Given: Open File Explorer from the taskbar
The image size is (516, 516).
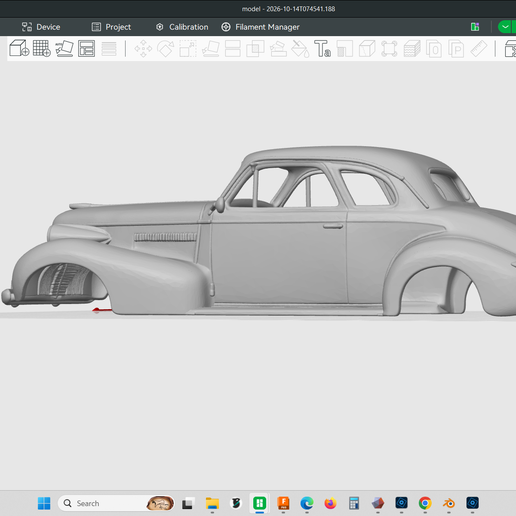Looking at the screenshot, I should click(212, 503).
